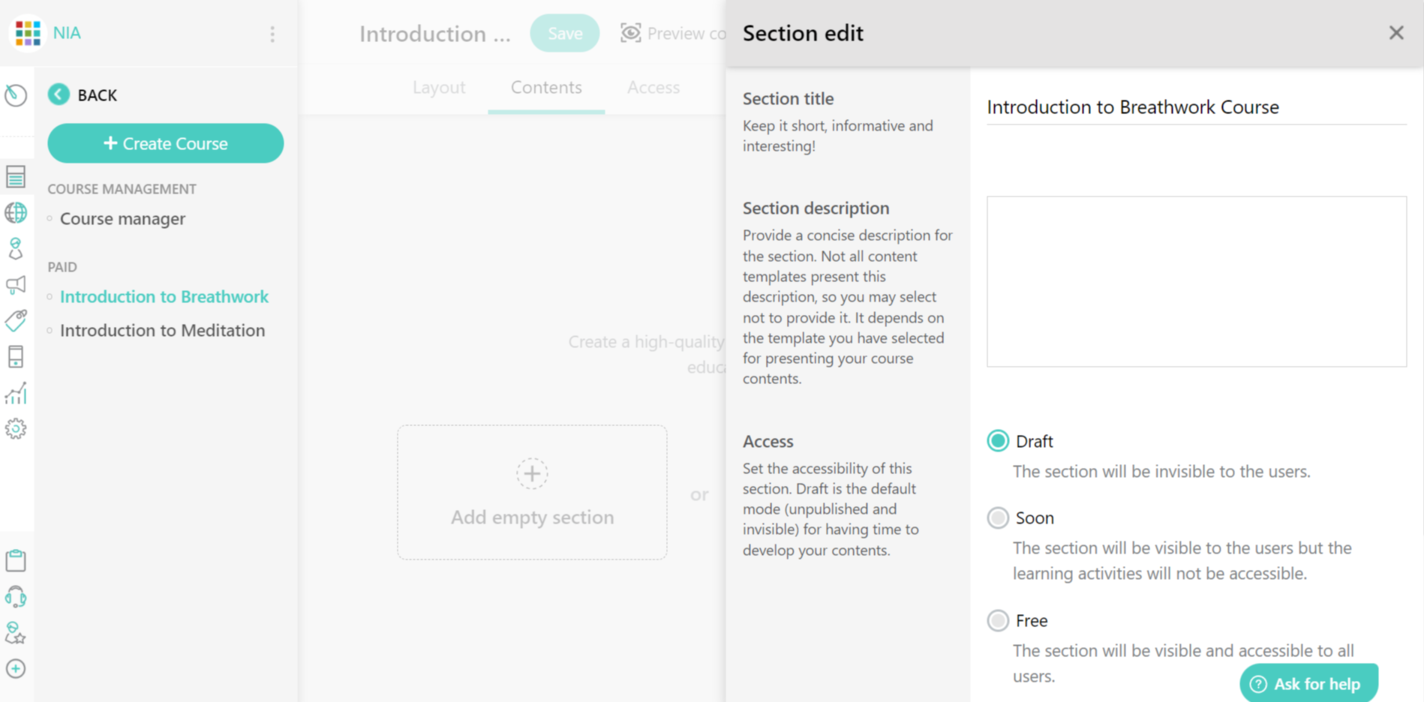Viewport: 1424px width, 702px height.
Task: Open Introduction to Meditation course link
Action: coord(162,331)
